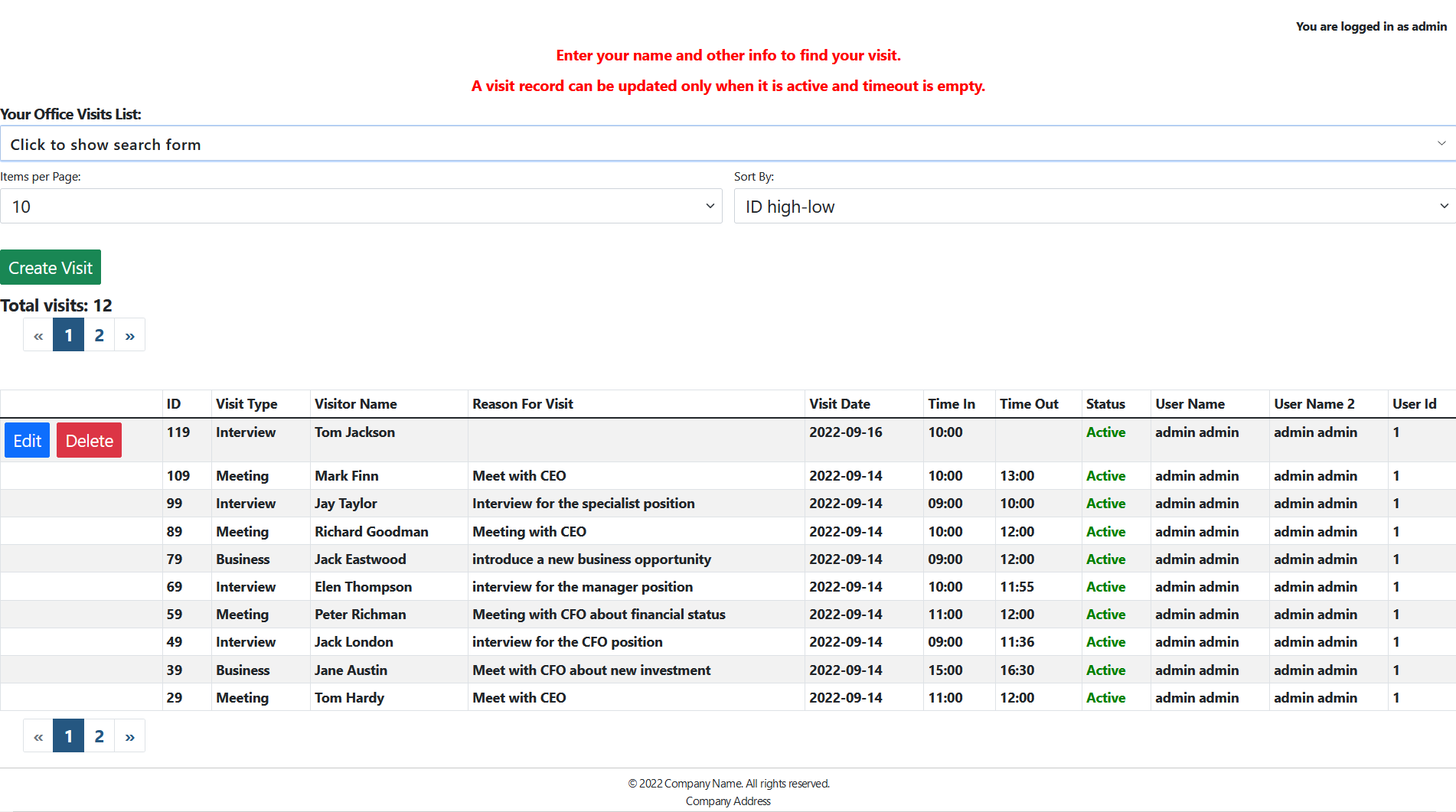Click 'You are logged in as admin' text

click(1371, 27)
